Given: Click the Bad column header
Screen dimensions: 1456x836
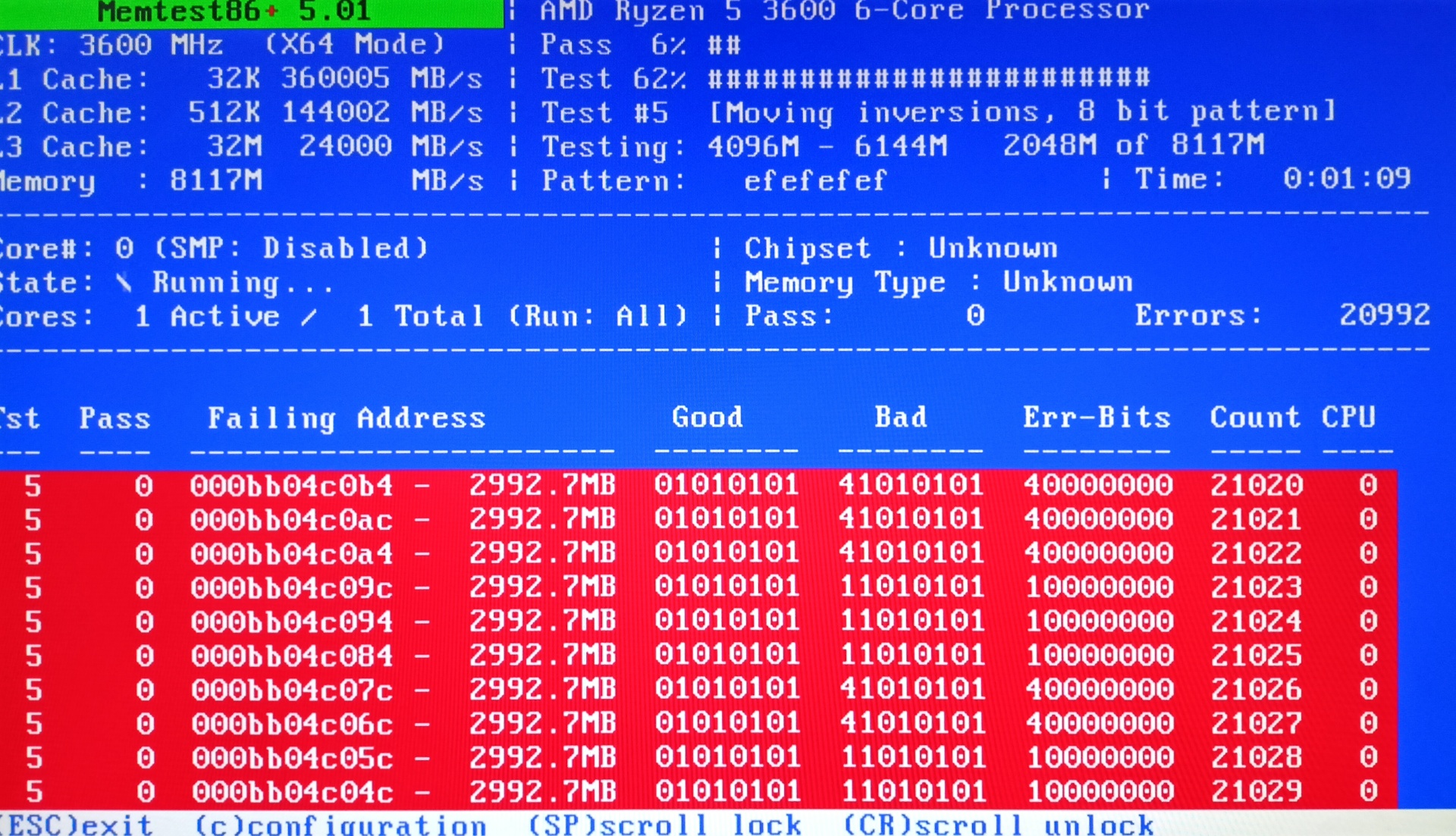Looking at the screenshot, I should 901,417.
